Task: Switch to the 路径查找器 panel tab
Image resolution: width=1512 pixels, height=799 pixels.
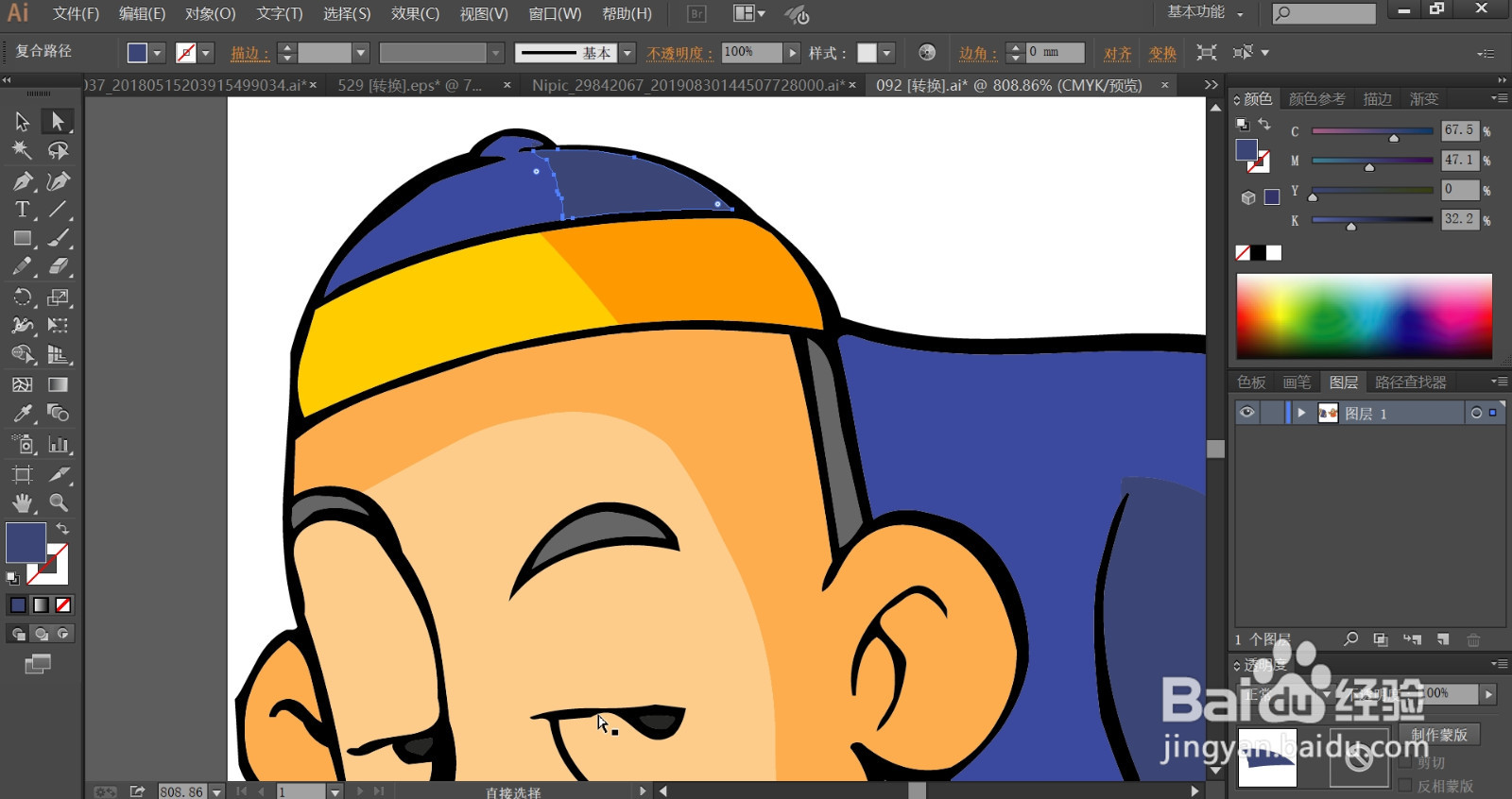Action: click(x=1410, y=382)
